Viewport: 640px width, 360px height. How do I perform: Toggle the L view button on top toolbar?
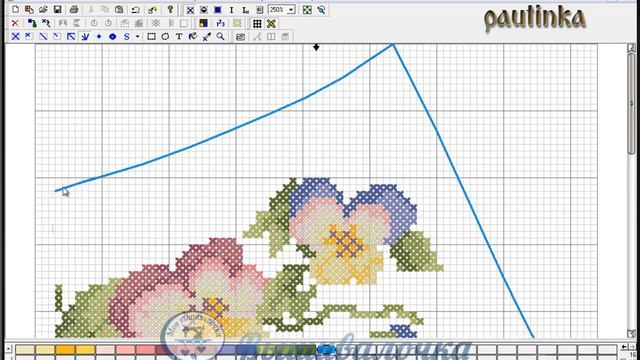tap(245, 9)
